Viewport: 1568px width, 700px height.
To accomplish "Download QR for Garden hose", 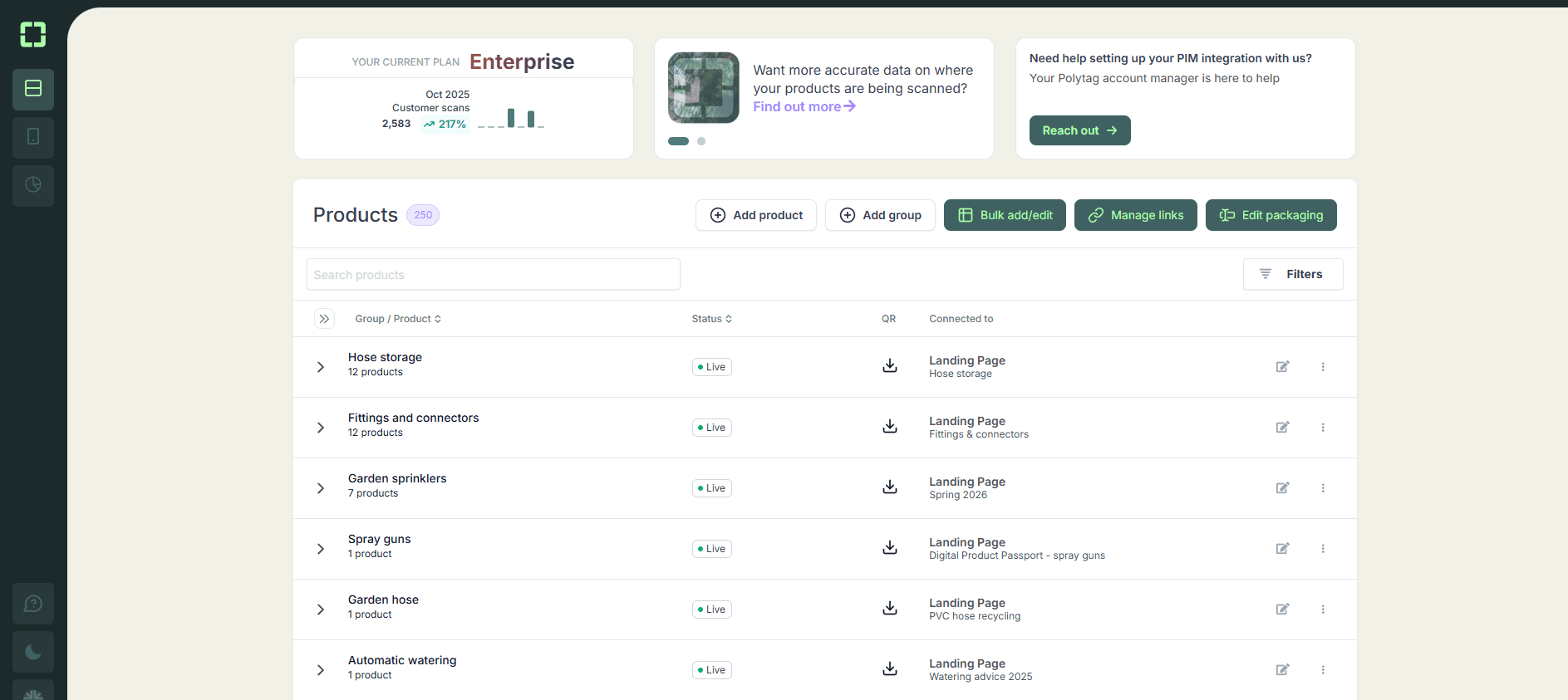I will coord(890,609).
